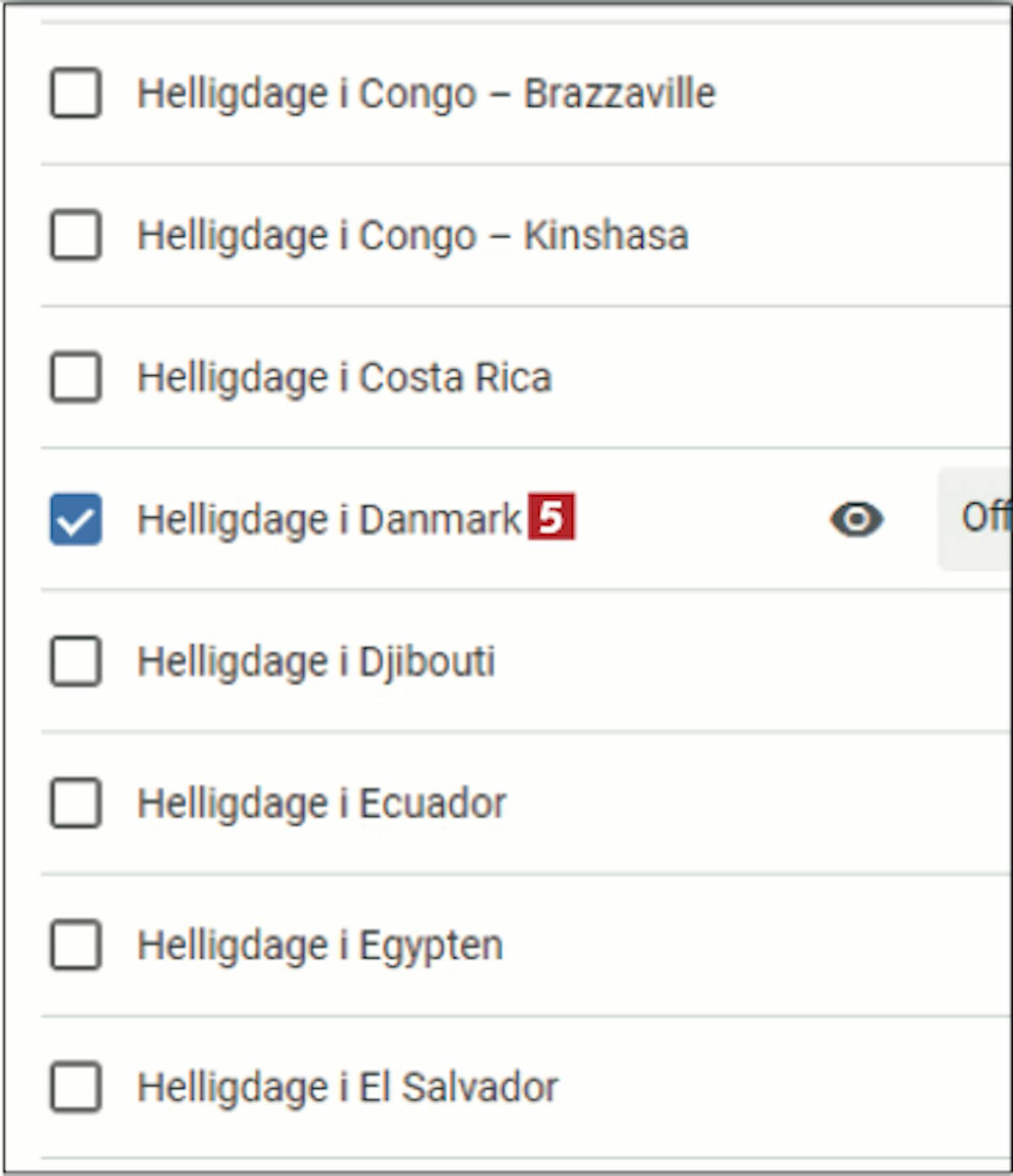
Task: Select the Helligdage i Congo – Kinshasa label
Action: click(x=413, y=235)
